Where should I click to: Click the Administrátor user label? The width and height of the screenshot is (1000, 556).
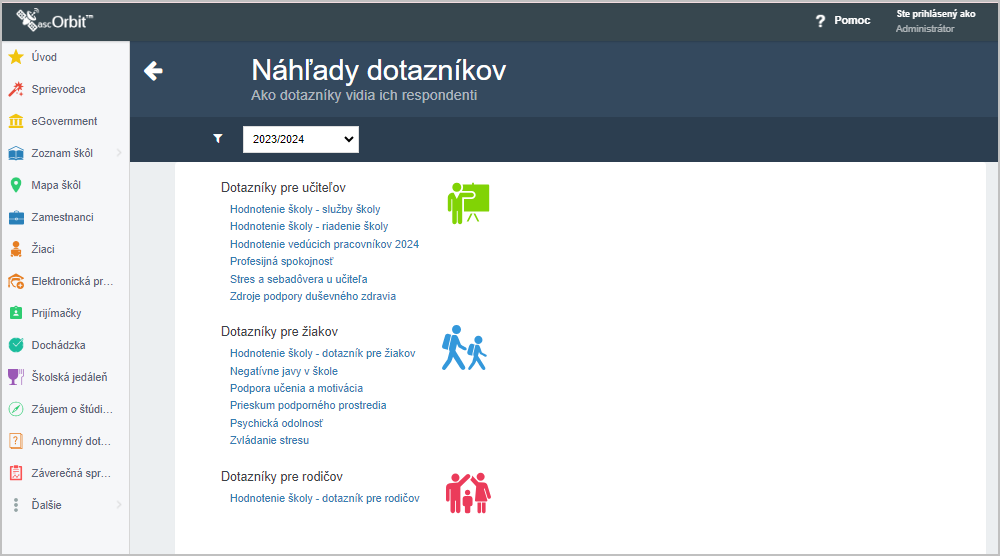pyautogui.click(x=925, y=29)
